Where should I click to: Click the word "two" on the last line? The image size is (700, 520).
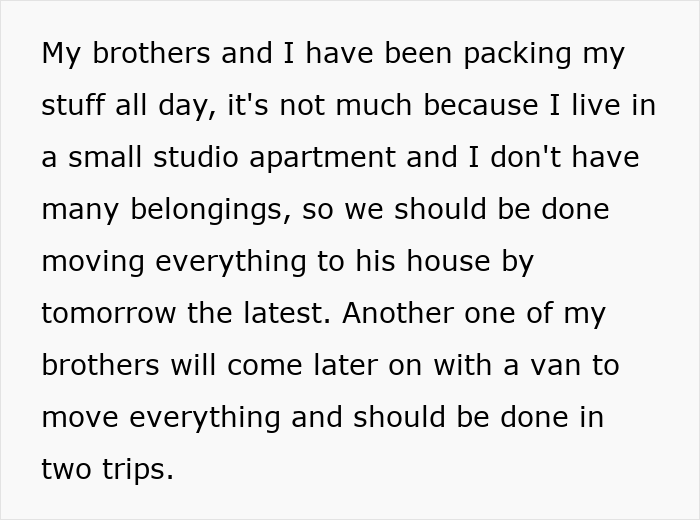64,470
